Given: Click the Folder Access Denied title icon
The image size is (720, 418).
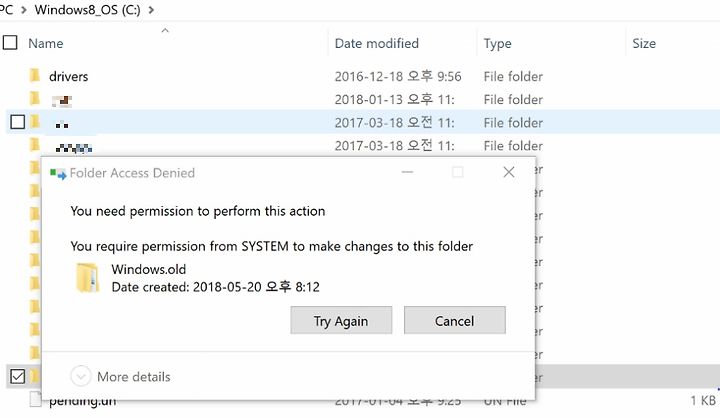Looking at the screenshot, I should [58, 174].
